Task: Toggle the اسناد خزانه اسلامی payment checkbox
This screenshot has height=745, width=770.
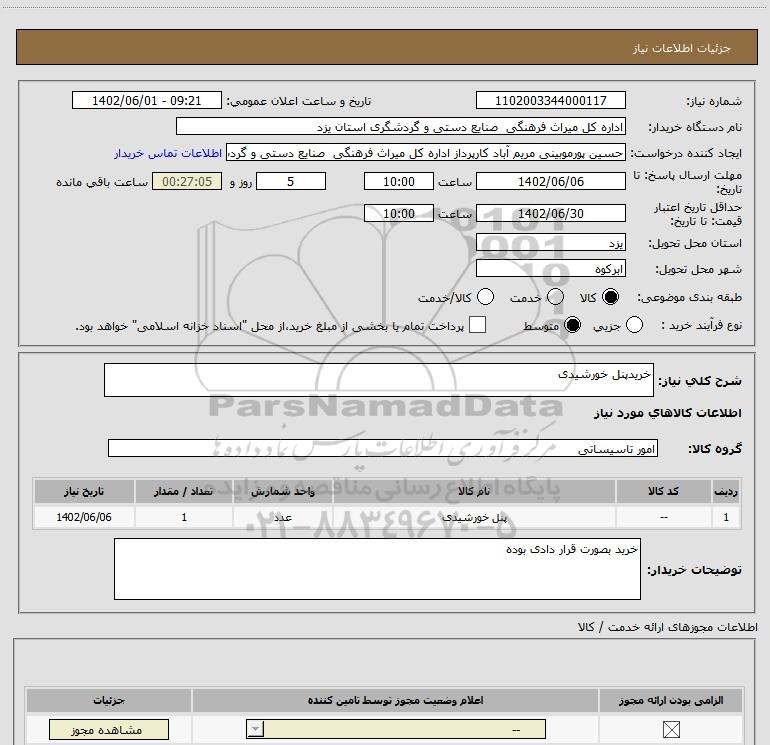Action: click(477, 325)
